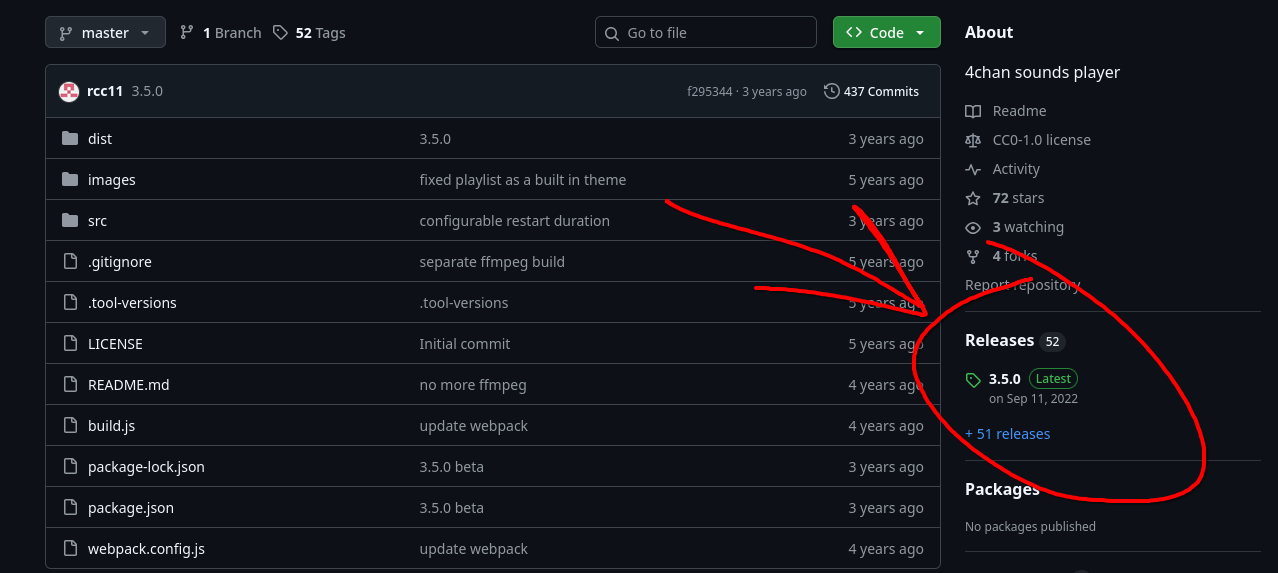Open the README.md file
Screen dimensions: 1278x573
(x=129, y=385)
